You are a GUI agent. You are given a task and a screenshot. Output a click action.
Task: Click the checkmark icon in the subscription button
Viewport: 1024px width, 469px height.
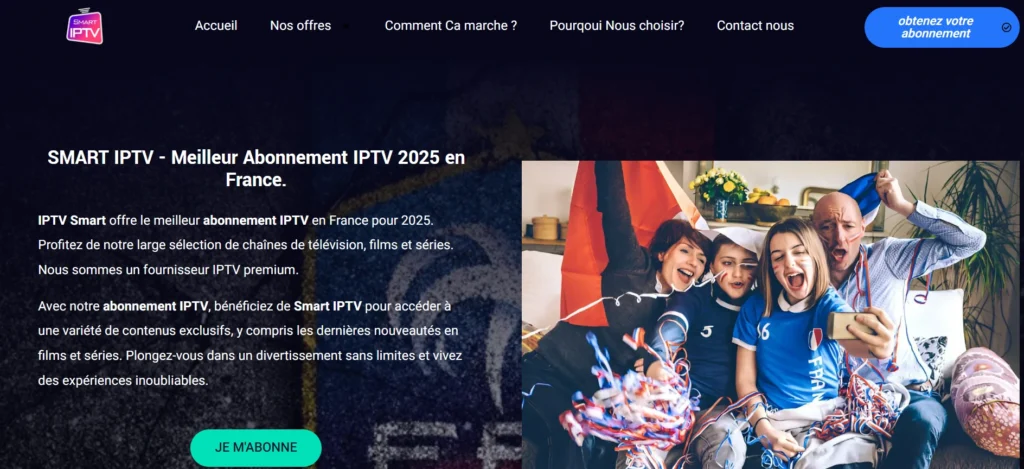1006,27
